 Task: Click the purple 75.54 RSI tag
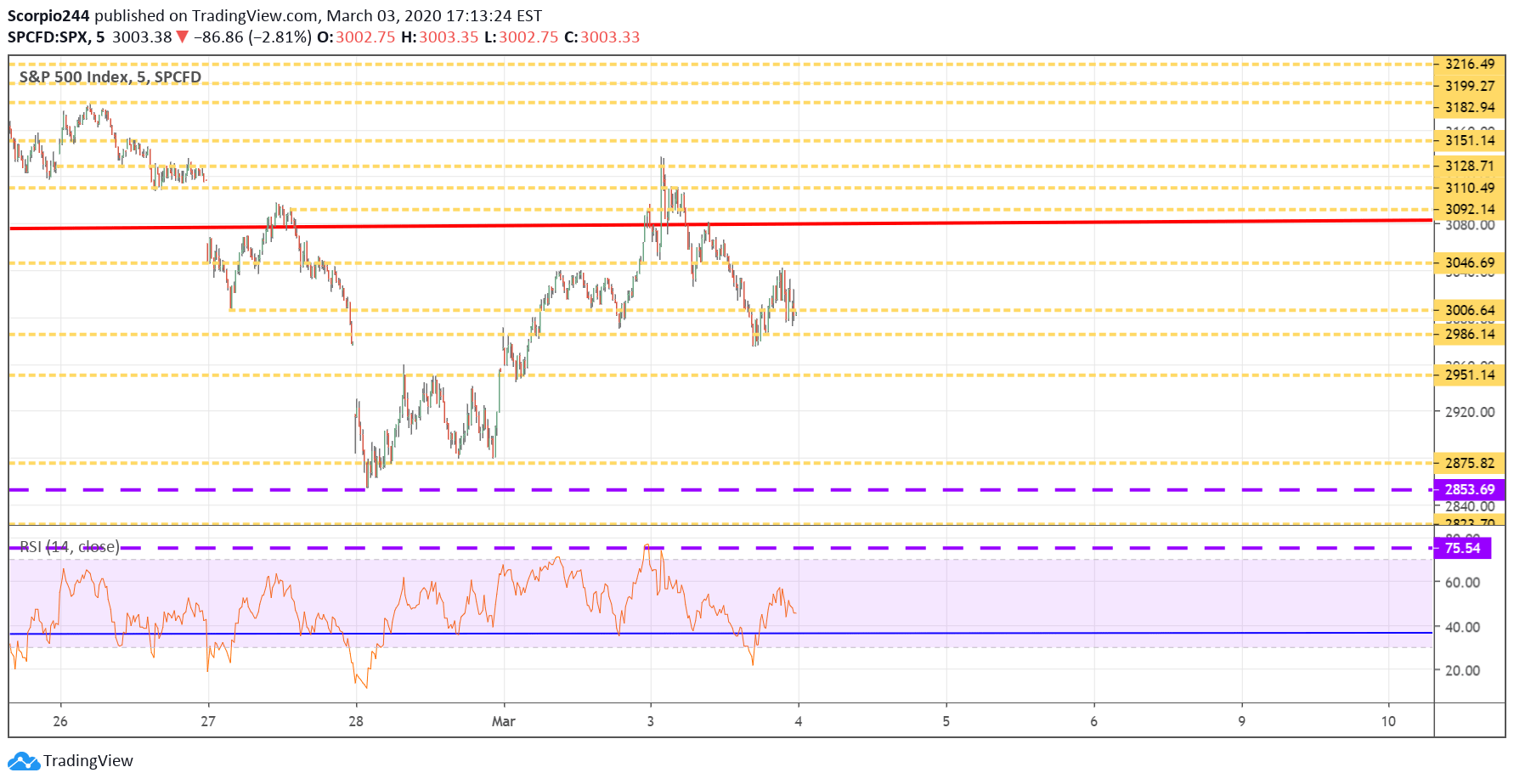point(1462,549)
